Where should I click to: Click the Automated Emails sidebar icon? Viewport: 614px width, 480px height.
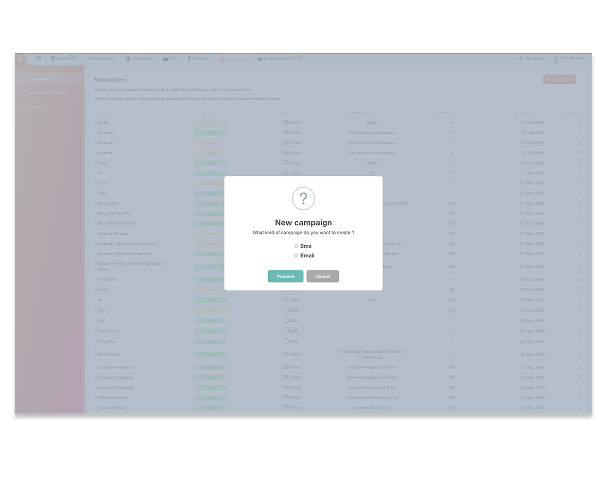pyautogui.click(x=23, y=92)
